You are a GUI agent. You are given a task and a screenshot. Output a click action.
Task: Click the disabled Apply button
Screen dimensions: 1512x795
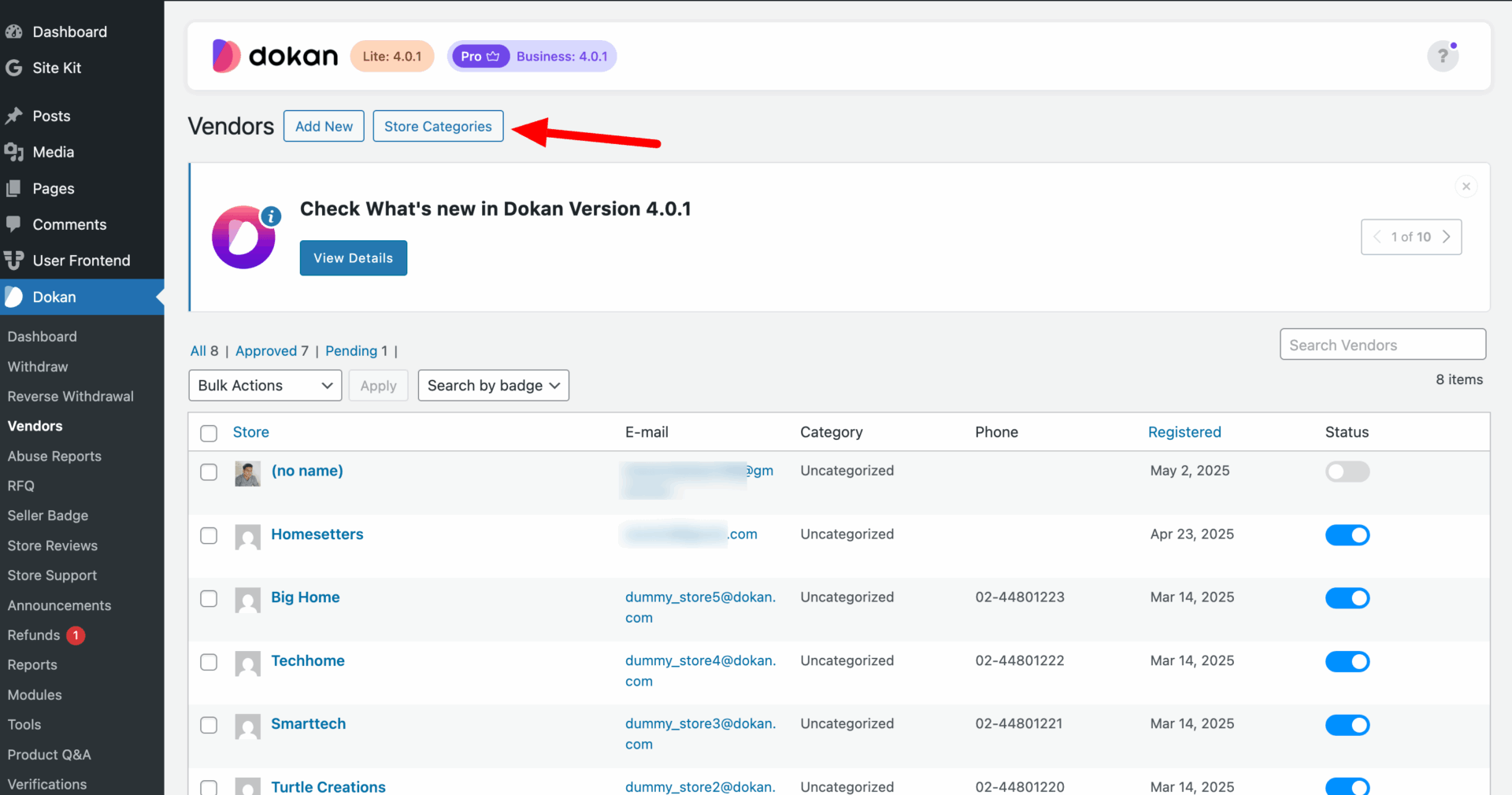[379, 386]
